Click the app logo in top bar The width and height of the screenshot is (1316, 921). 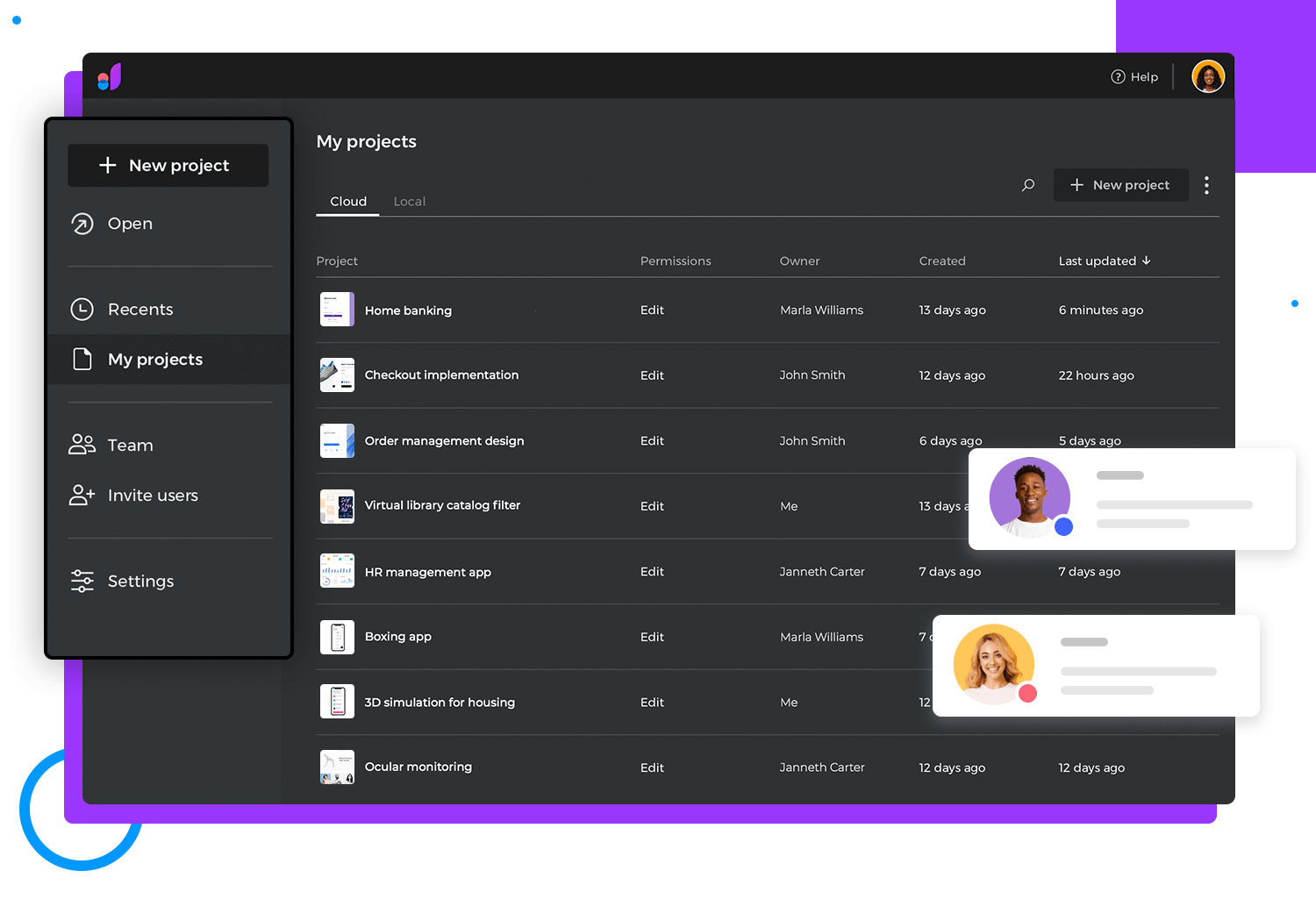coord(110,77)
